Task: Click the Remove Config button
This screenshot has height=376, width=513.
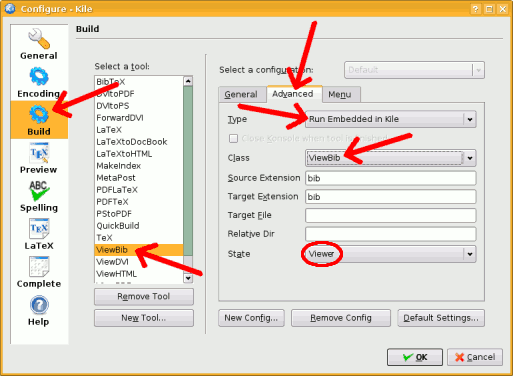Action: point(341,318)
